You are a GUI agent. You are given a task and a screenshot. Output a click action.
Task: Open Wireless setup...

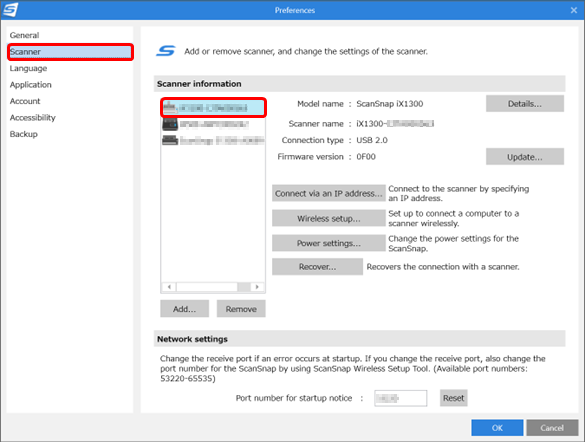pyautogui.click(x=329, y=218)
